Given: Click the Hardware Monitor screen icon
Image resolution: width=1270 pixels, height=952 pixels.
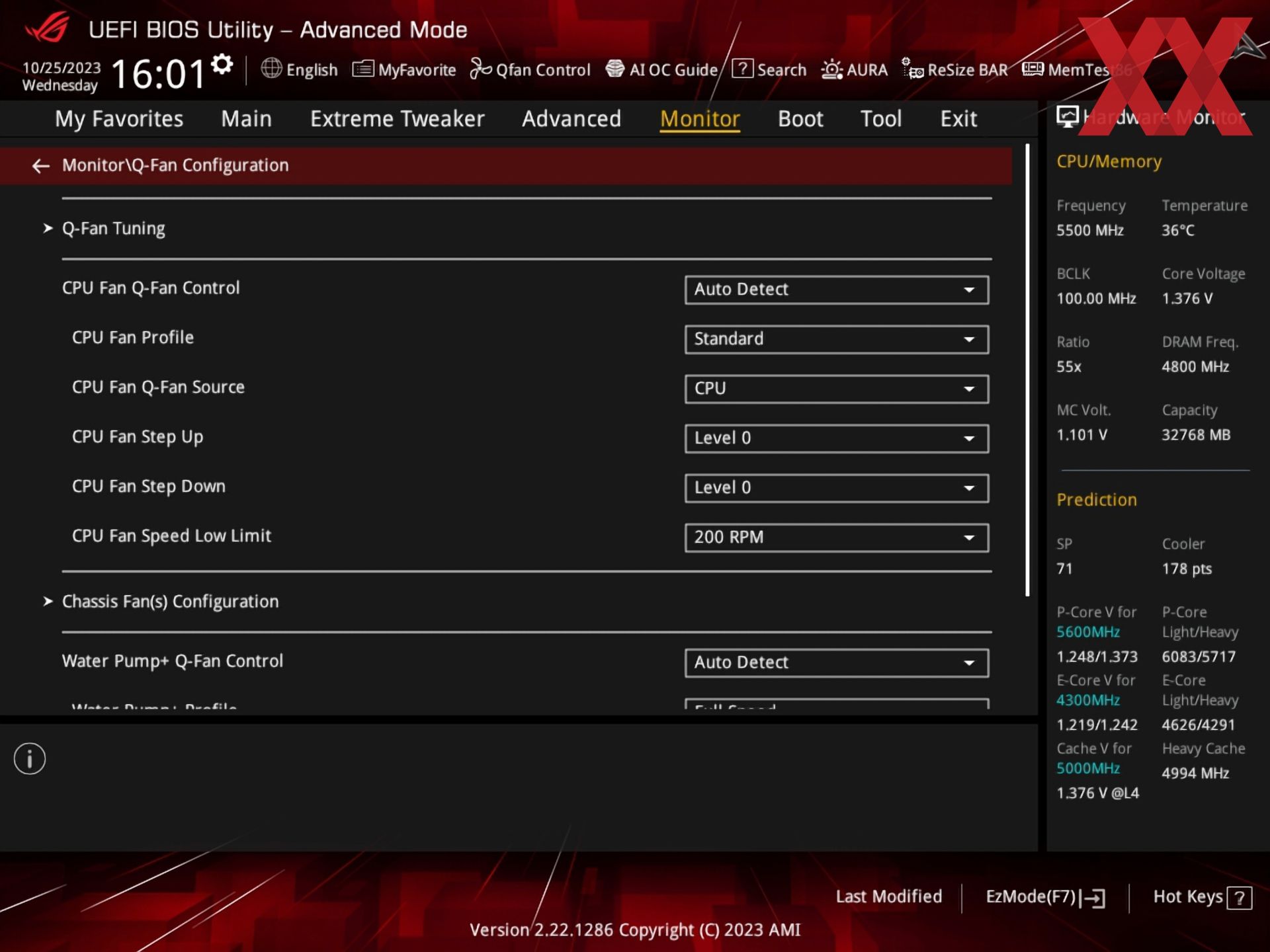Looking at the screenshot, I should [x=1067, y=117].
